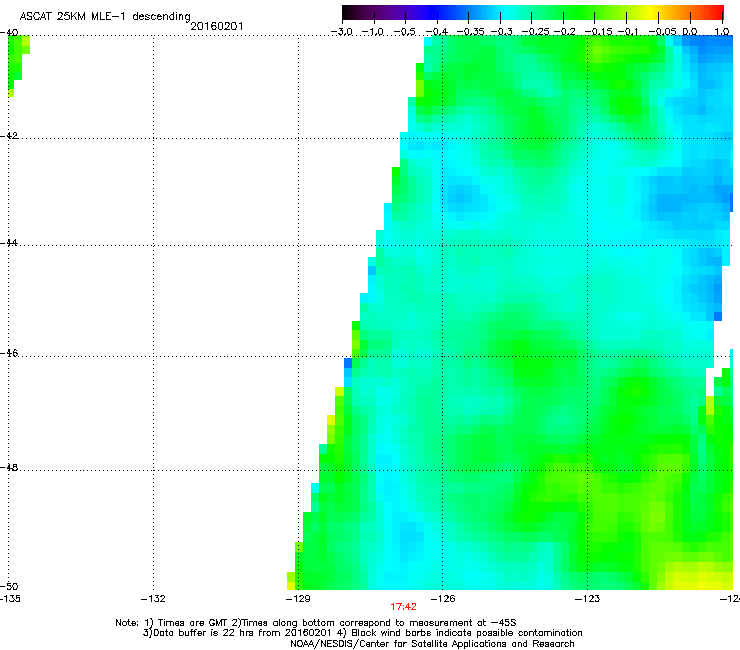Viewport: 740px width, 650px height.
Task: Click the -3.0 colorbar tick label
Action: (342, 32)
